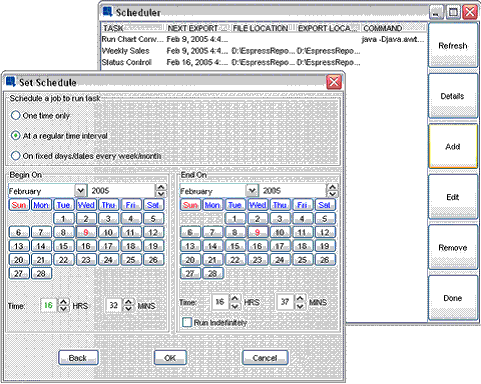
Task: Pick day 13 in End On calendar
Action: tap(190, 246)
